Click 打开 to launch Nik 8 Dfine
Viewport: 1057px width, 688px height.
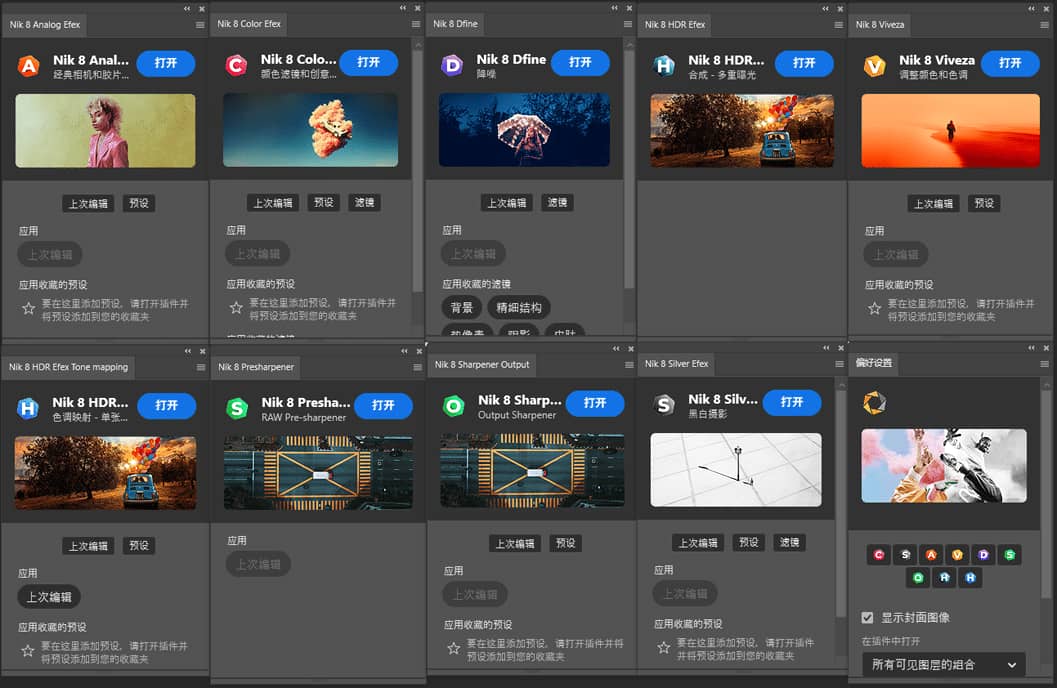[580, 63]
